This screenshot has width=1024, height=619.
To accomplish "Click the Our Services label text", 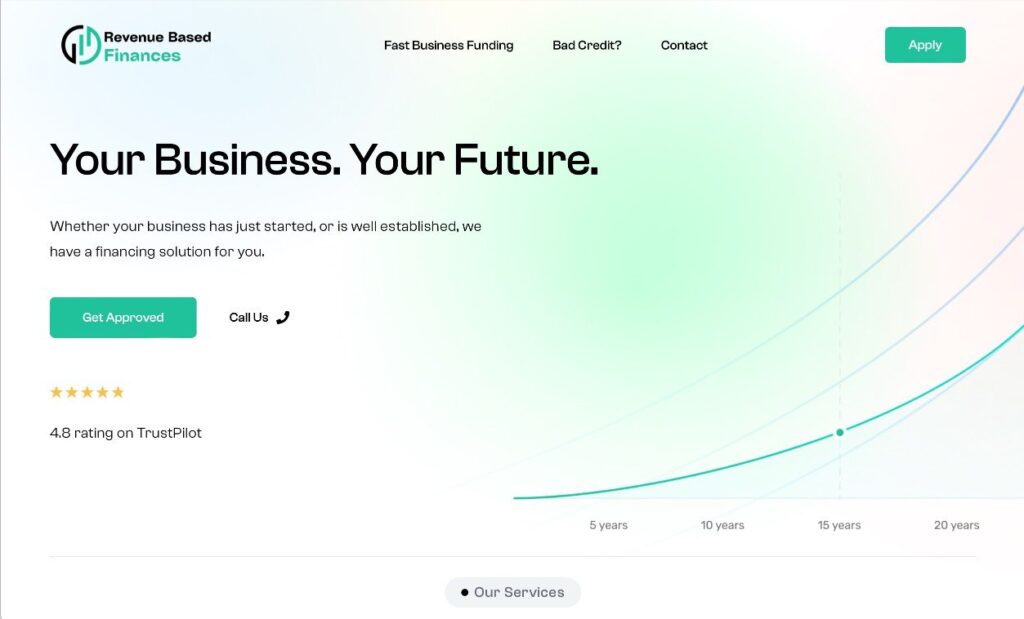I will 519,592.
